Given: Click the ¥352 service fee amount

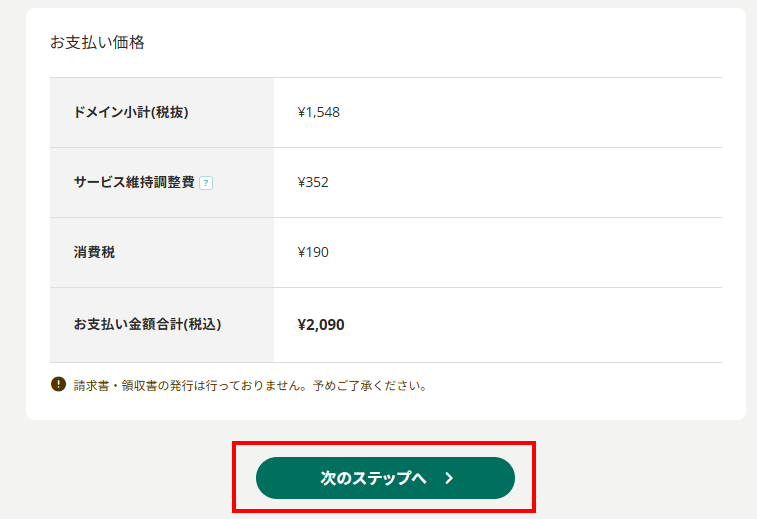Looking at the screenshot, I should [x=313, y=182].
